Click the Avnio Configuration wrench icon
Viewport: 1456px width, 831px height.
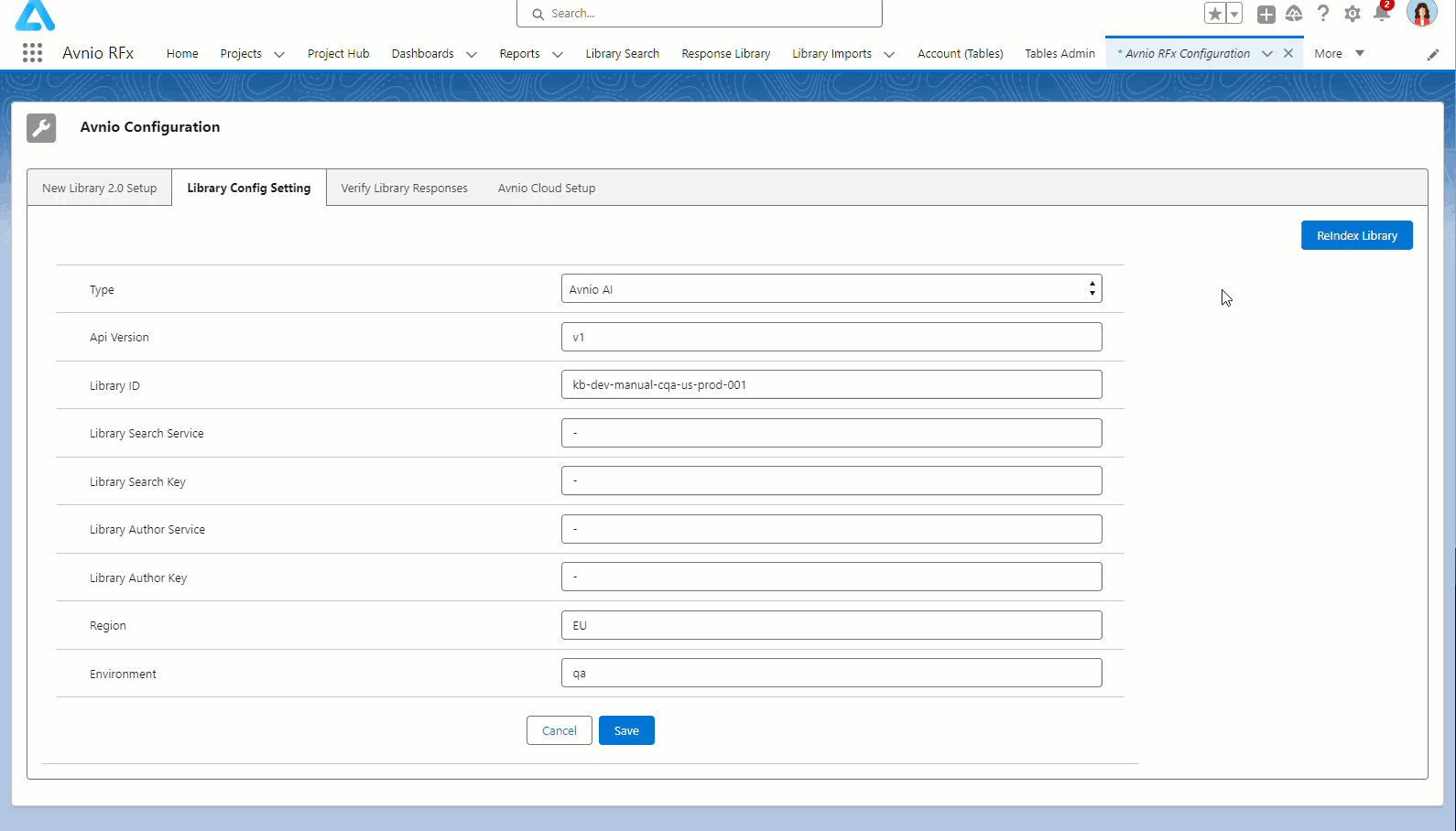(41, 127)
